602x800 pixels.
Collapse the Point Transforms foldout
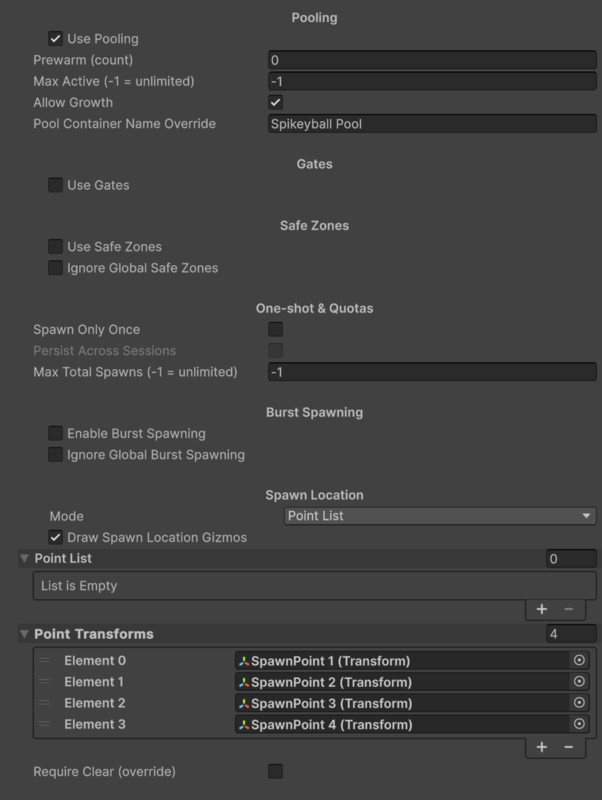24,634
